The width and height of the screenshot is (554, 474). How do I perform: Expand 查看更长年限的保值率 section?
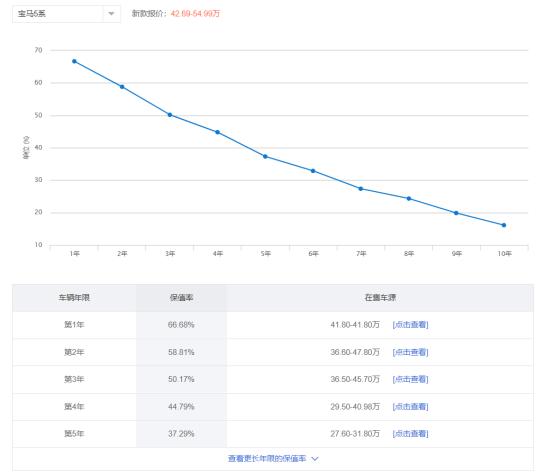273,458
